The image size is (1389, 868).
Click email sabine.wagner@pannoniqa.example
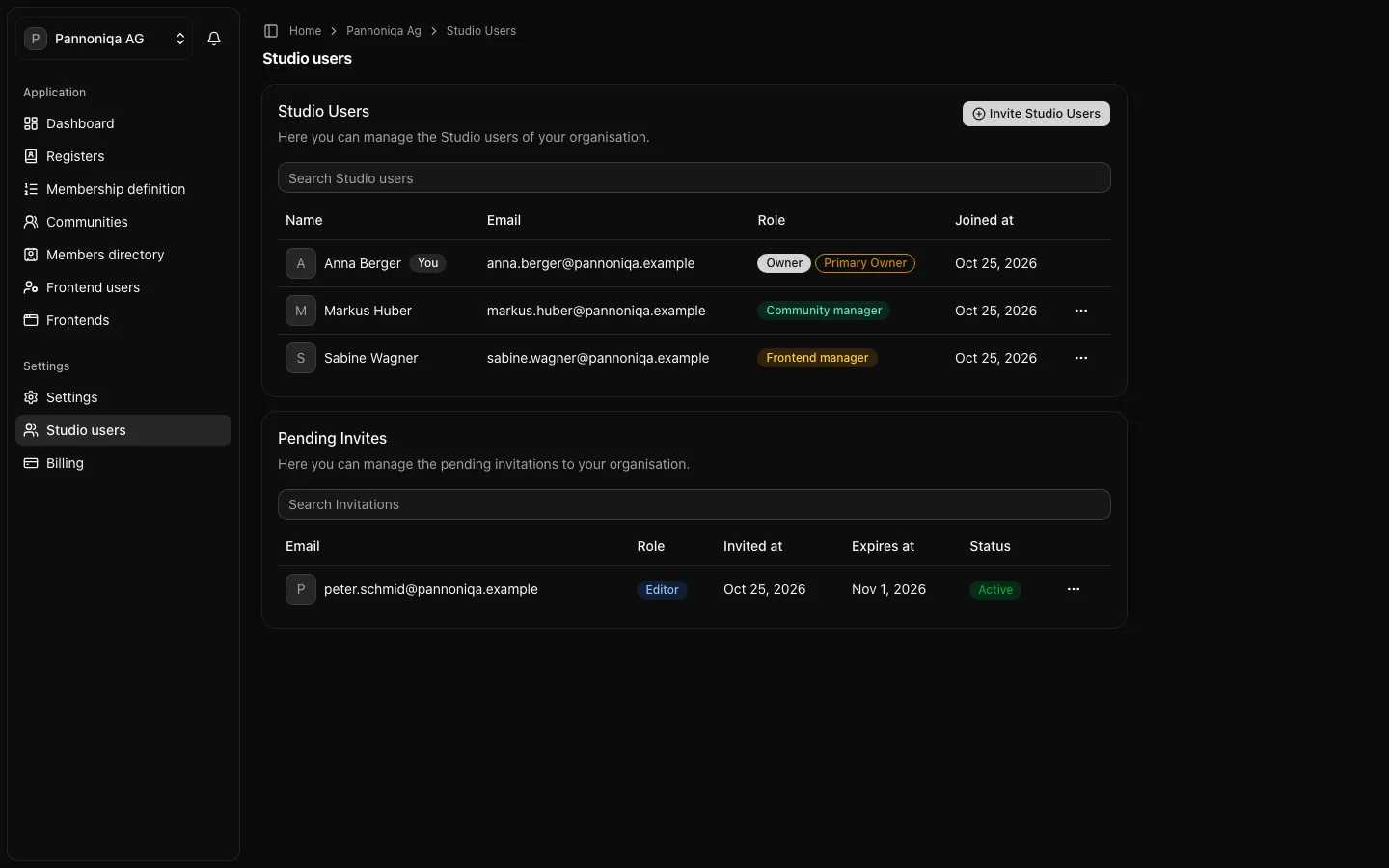click(x=598, y=358)
